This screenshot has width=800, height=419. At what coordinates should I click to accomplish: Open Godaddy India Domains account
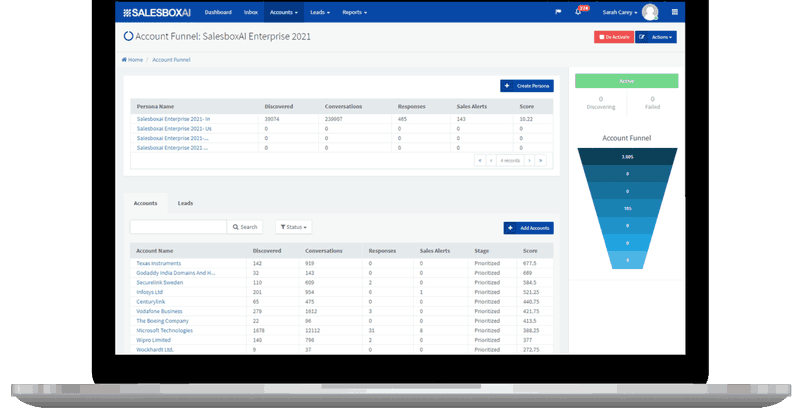176,273
